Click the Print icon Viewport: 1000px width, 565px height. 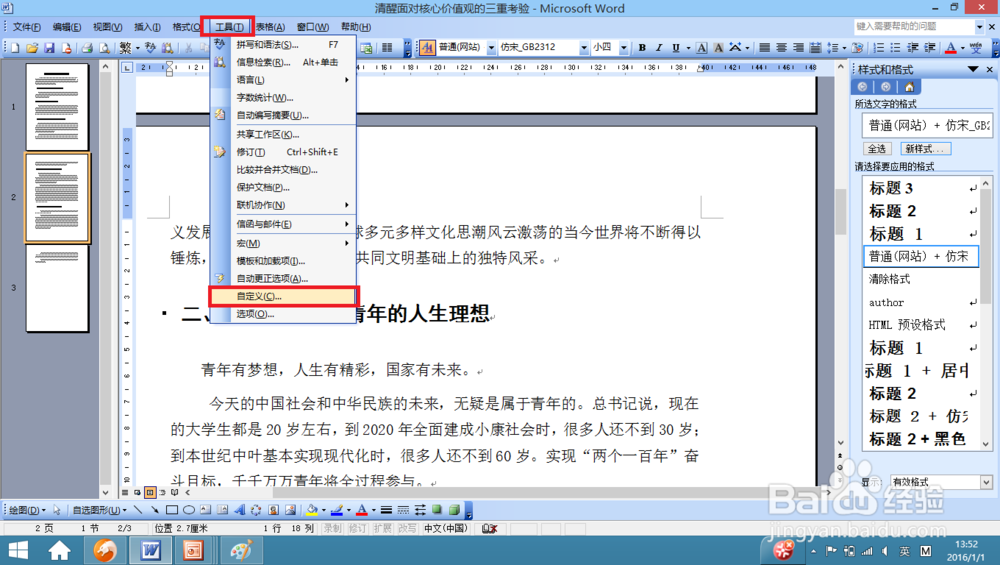(x=87, y=48)
